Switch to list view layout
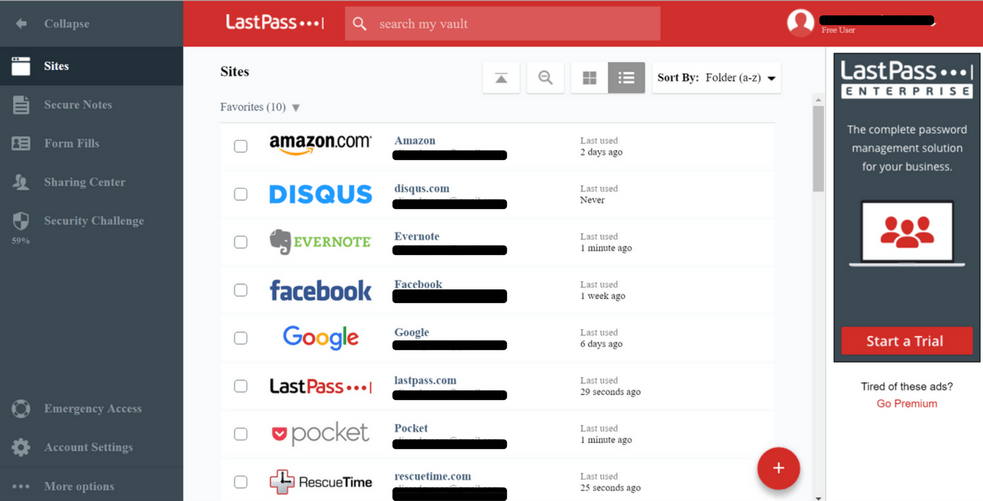The image size is (983, 501). [x=626, y=78]
